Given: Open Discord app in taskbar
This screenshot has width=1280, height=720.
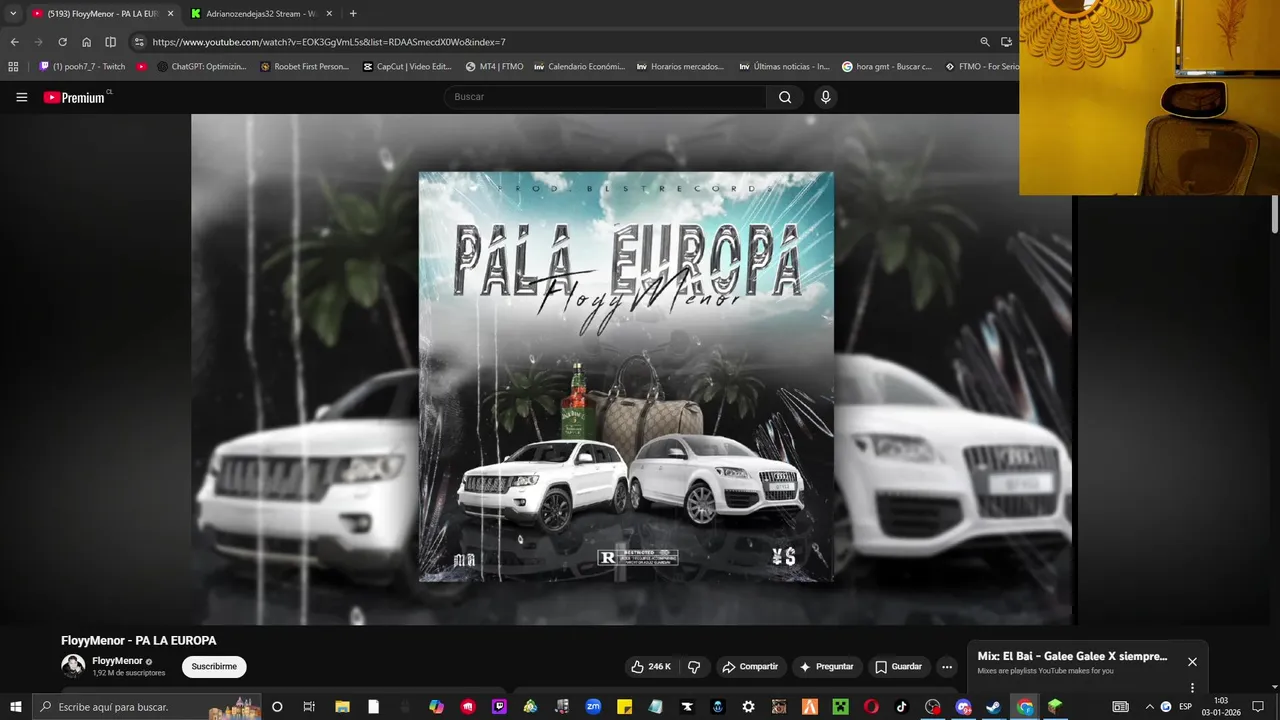Looking at the screenshot, I should point(963,707).
